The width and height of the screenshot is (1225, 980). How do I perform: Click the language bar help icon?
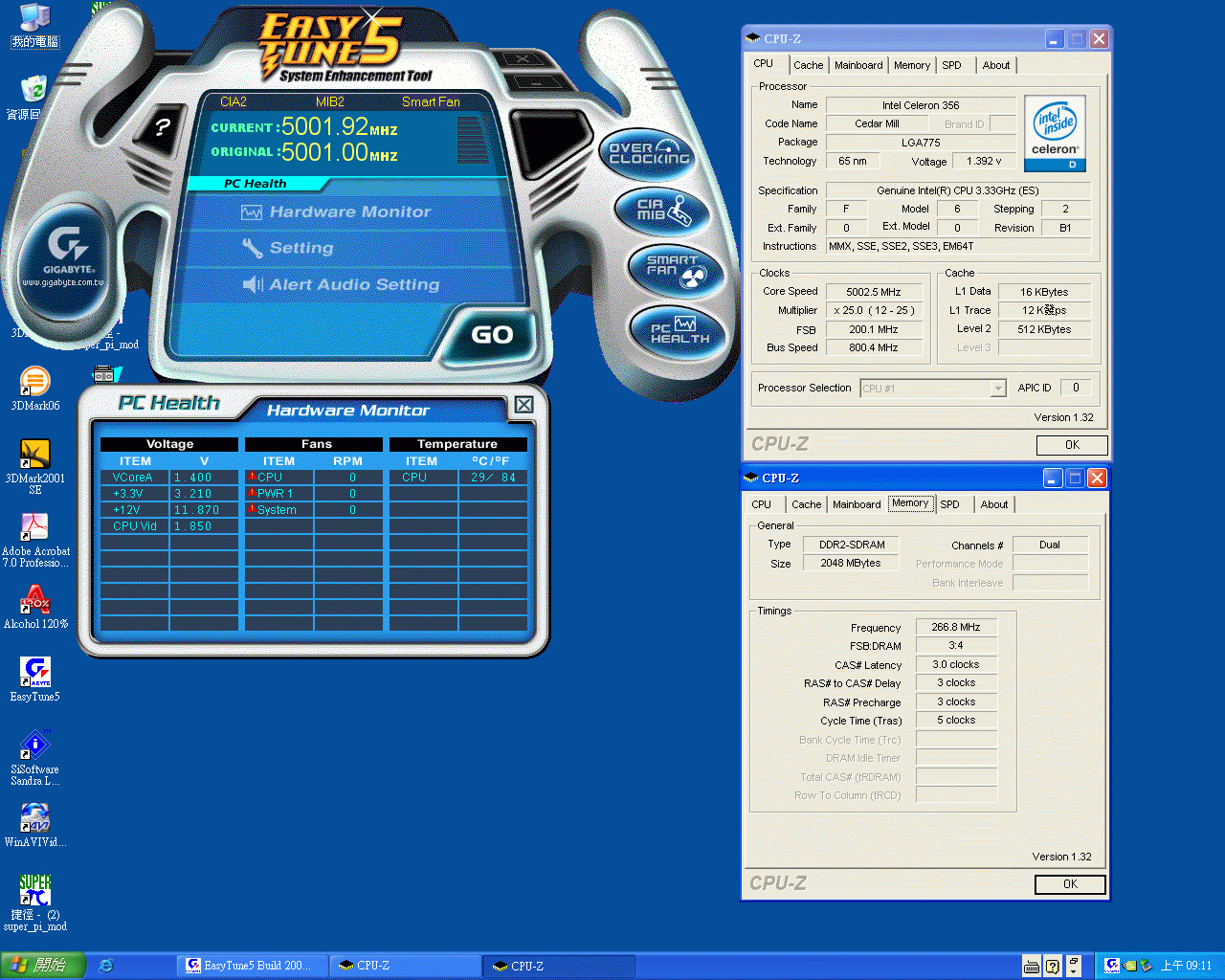click(1053, 966)
